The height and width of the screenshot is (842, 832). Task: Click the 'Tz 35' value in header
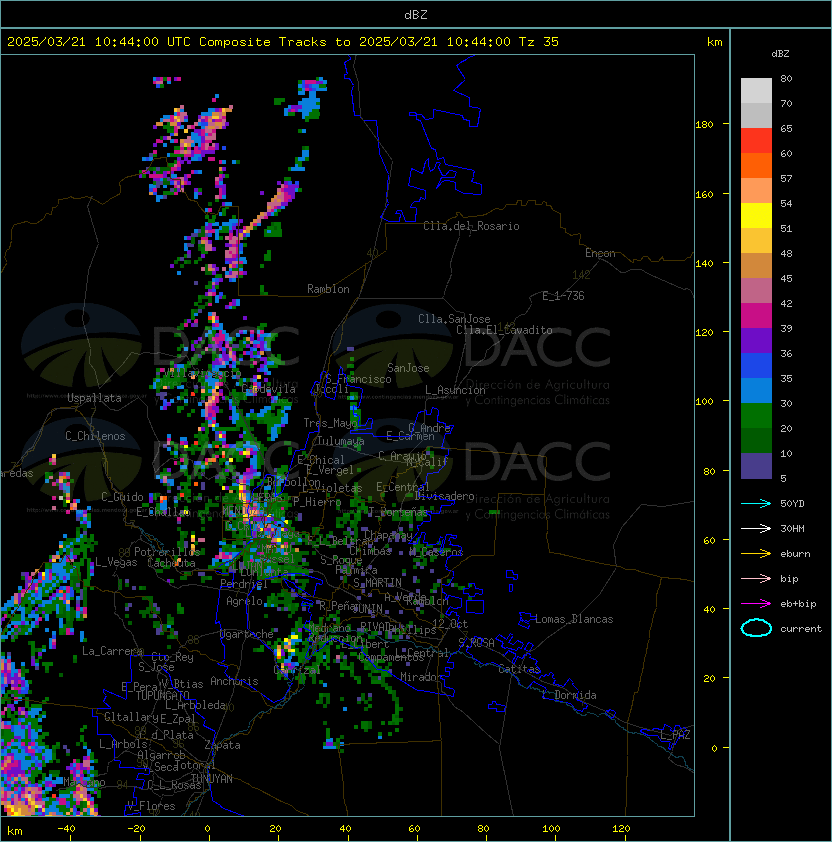[539, 42]
